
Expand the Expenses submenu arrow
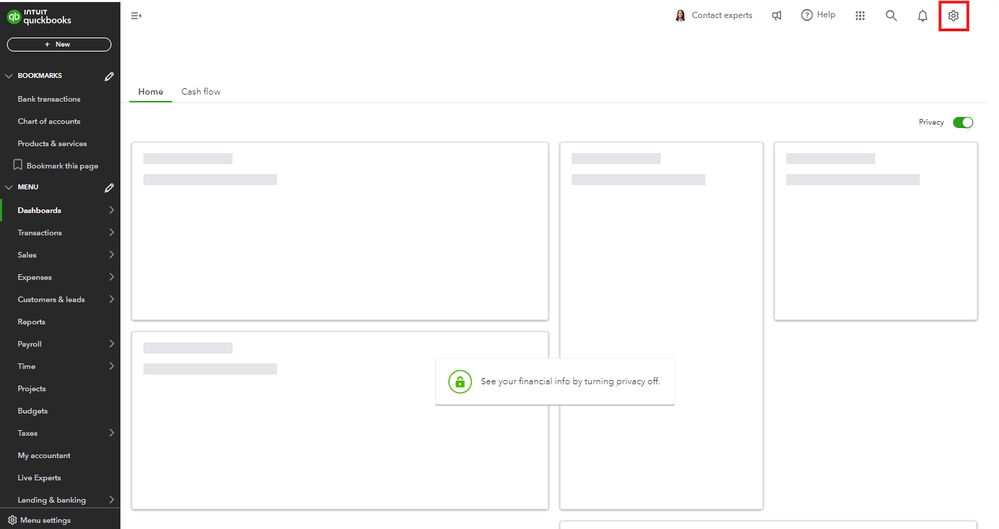111,277
